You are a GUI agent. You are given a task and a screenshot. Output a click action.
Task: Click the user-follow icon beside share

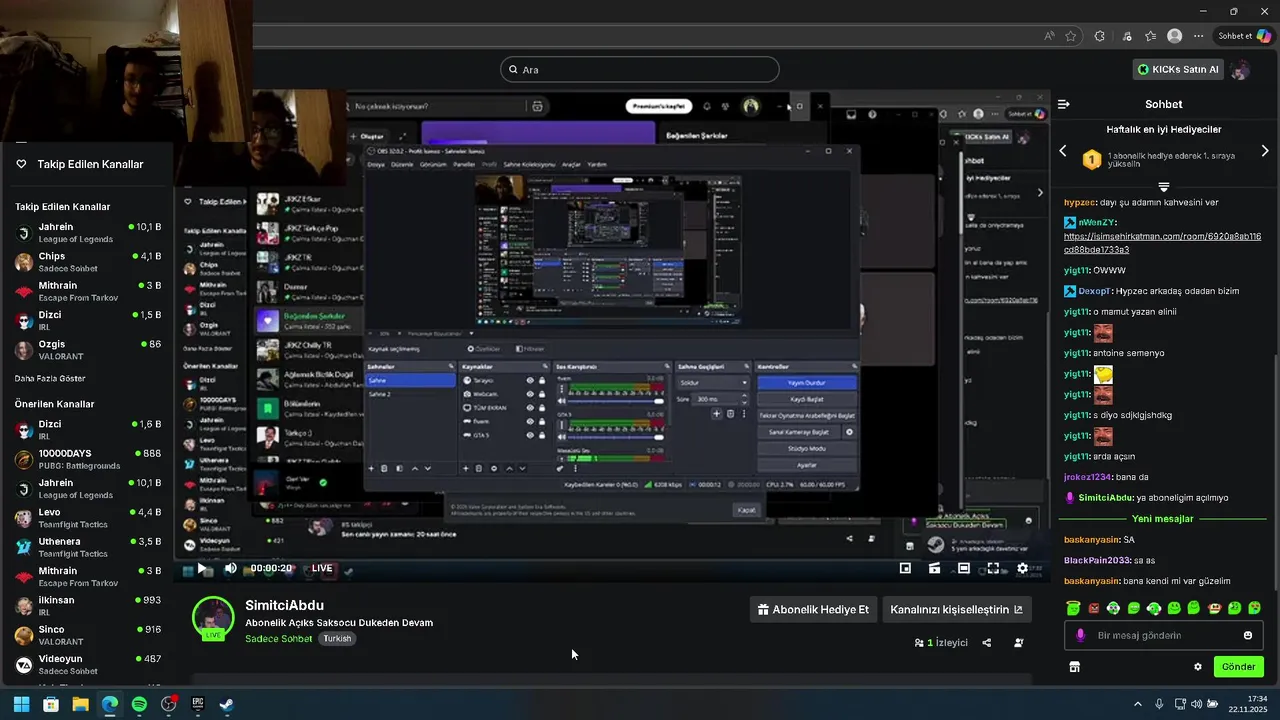(x=1018, y=643)
